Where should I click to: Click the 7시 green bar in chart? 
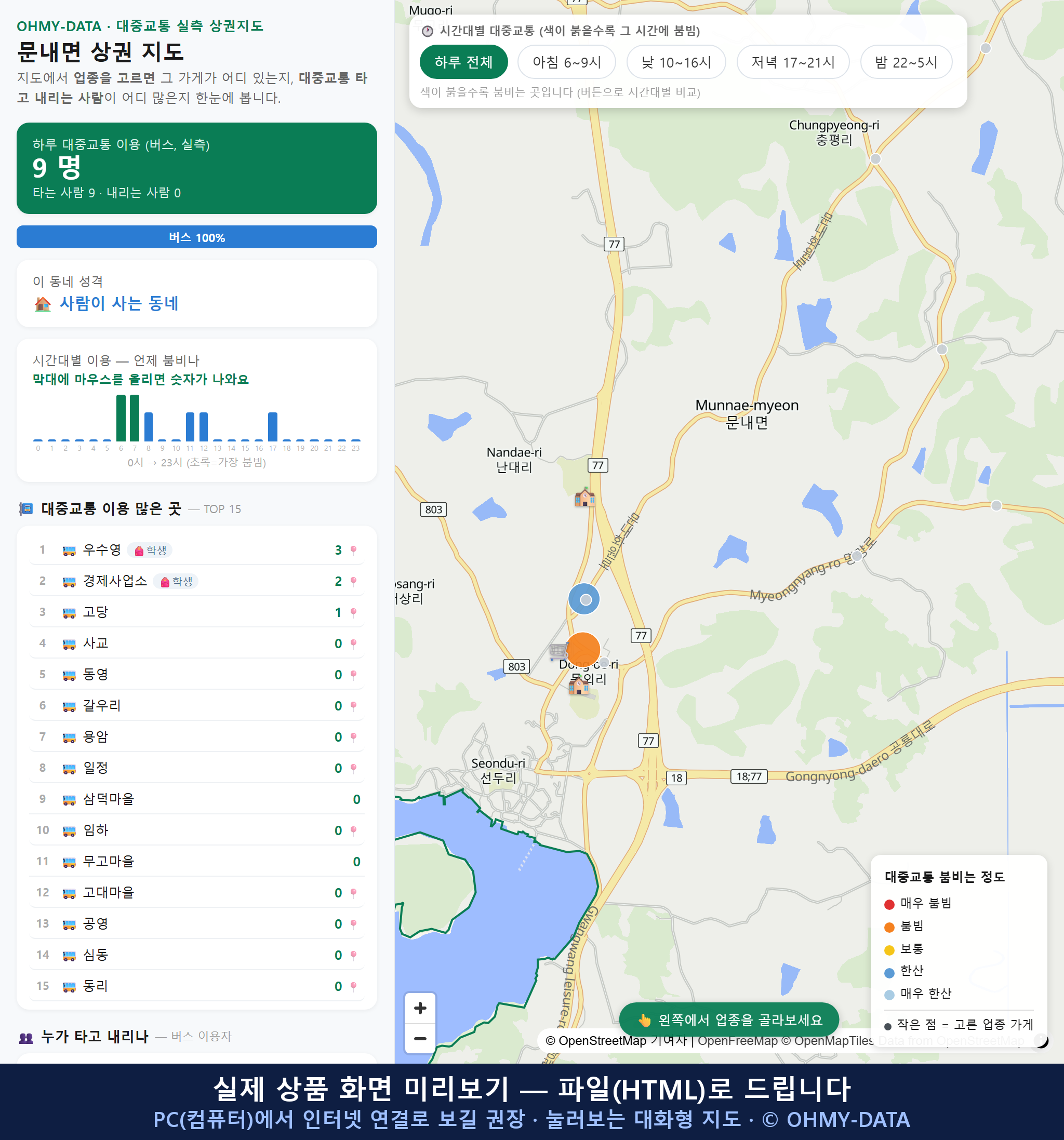pyautogui.click(x=134, y=418)
